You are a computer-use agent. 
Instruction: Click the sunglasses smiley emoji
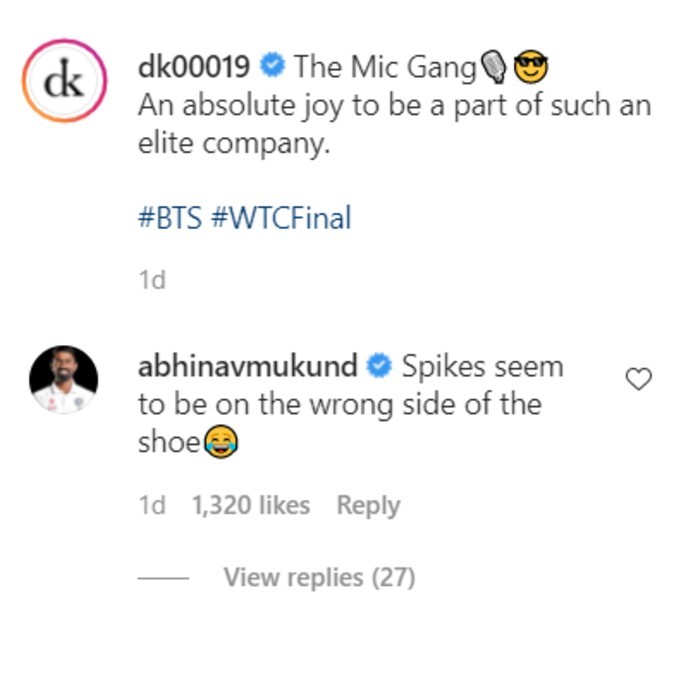tap(531, 68)
